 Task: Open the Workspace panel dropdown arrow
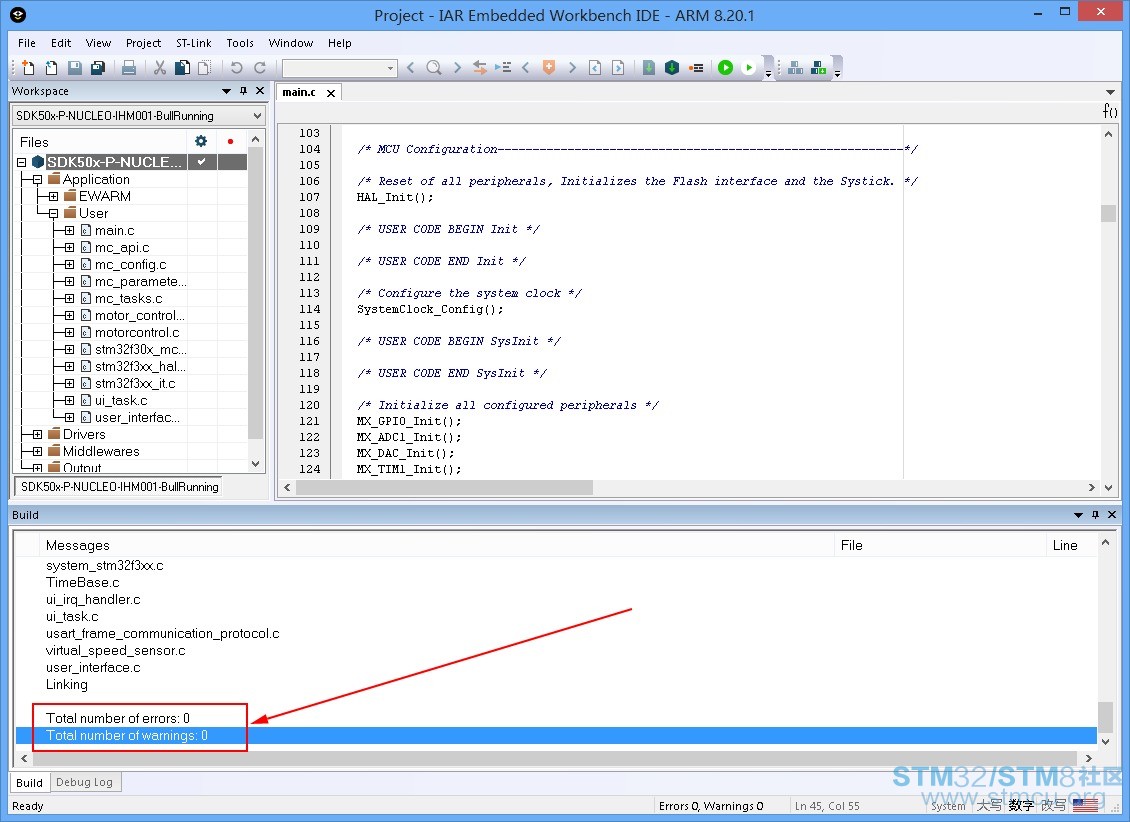[226, 91]
